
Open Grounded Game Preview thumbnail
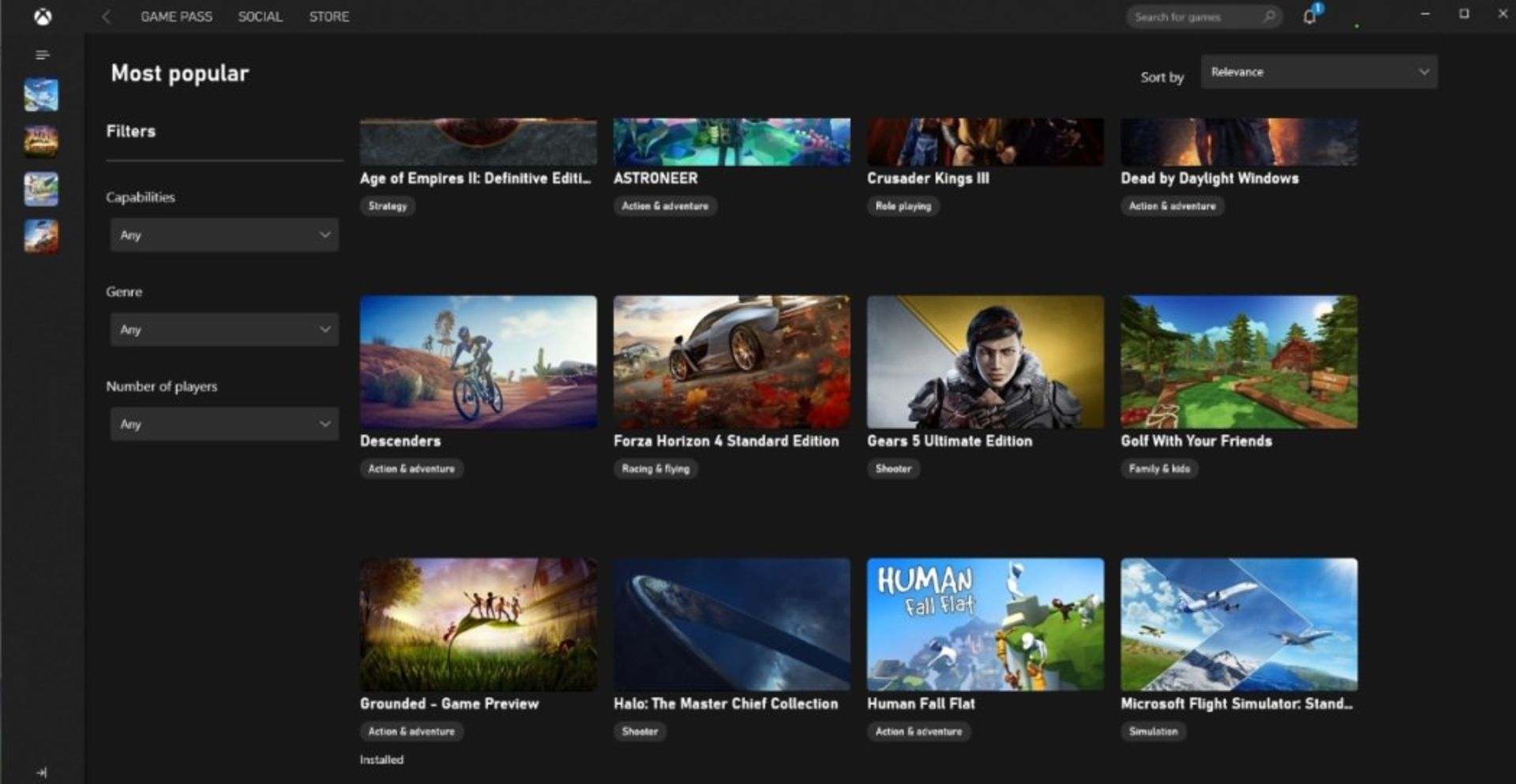point(478,625)
